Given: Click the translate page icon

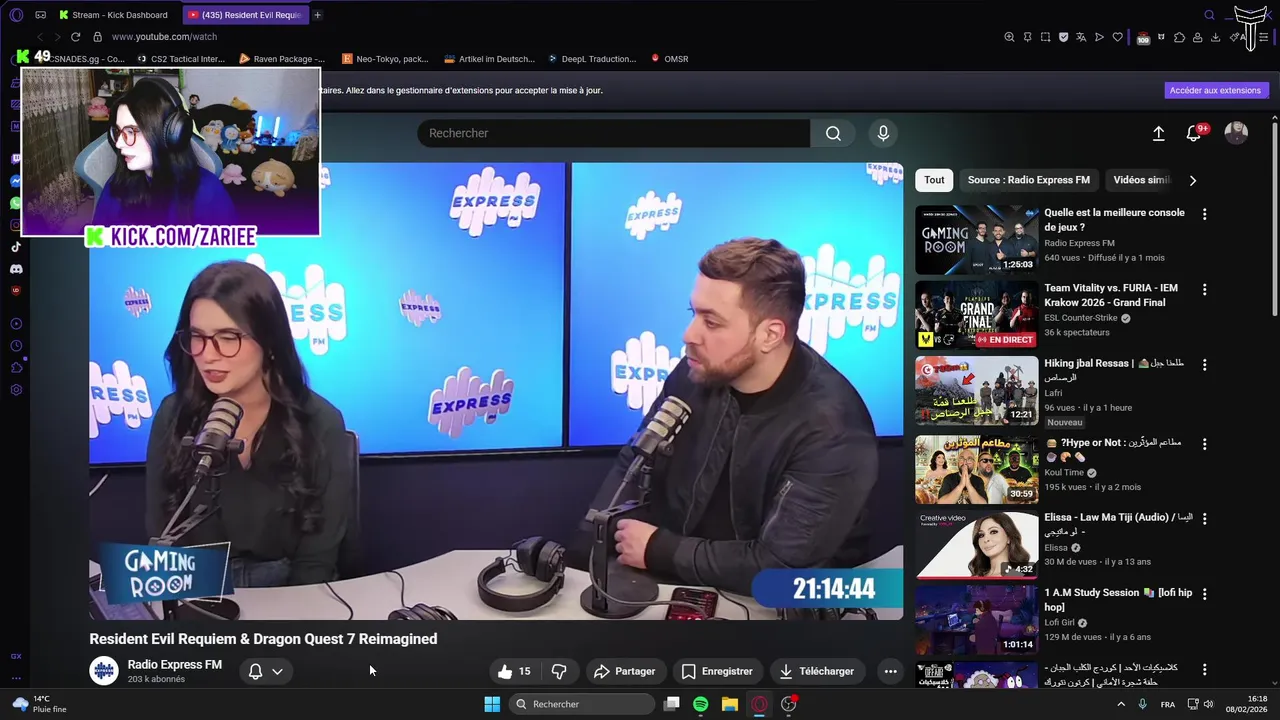Looking at the screenshot, I should [x=1081, y=37].
